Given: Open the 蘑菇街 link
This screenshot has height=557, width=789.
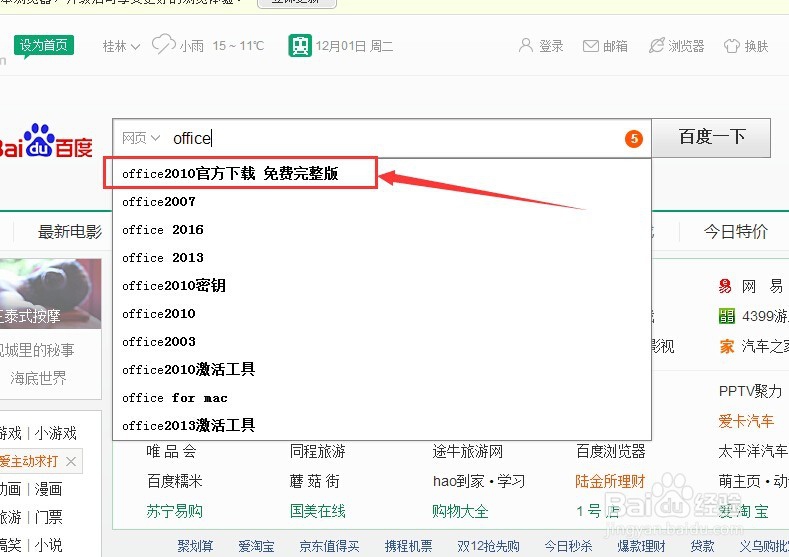Looking at the screenshot, I should (314, 481).
